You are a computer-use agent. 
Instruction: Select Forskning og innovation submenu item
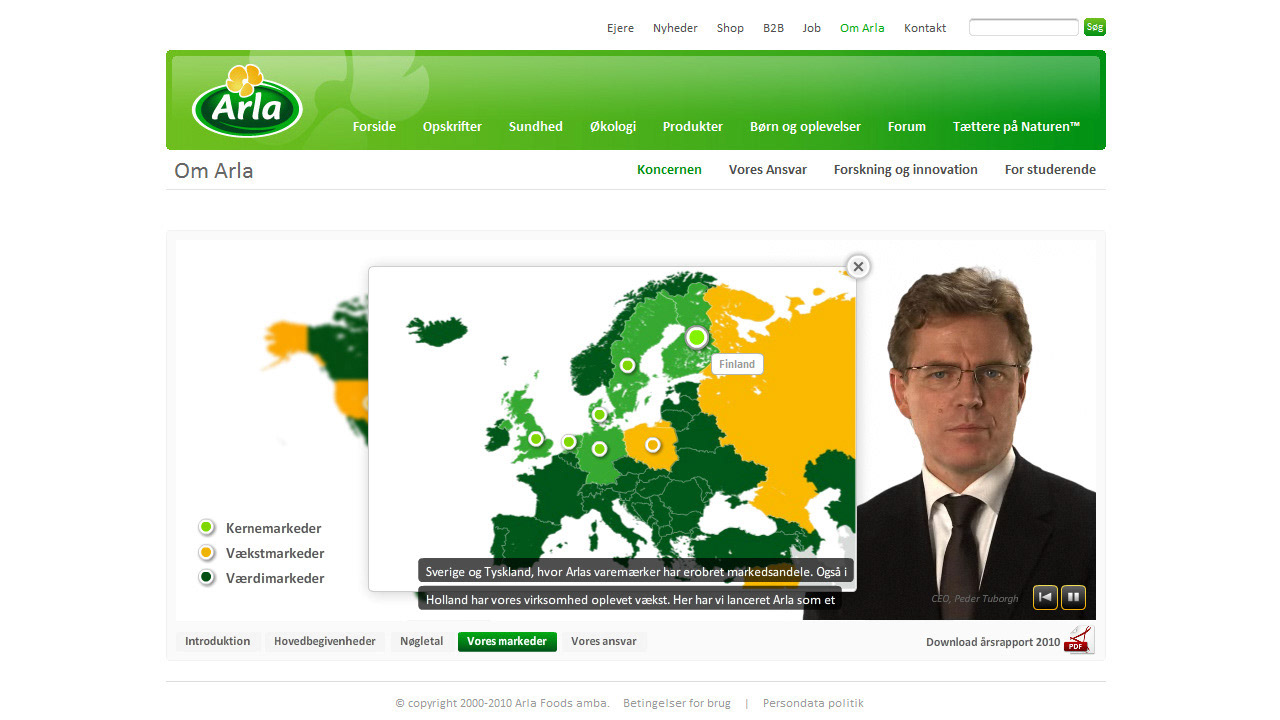point(906,169)
